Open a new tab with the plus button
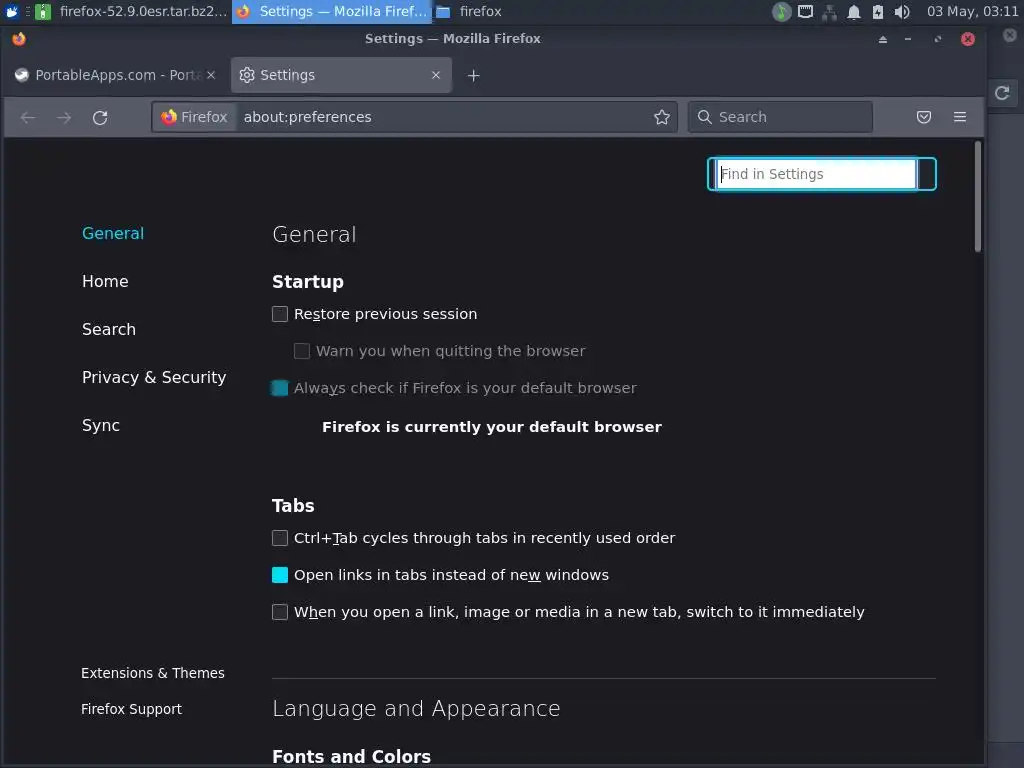 point(473,76)
